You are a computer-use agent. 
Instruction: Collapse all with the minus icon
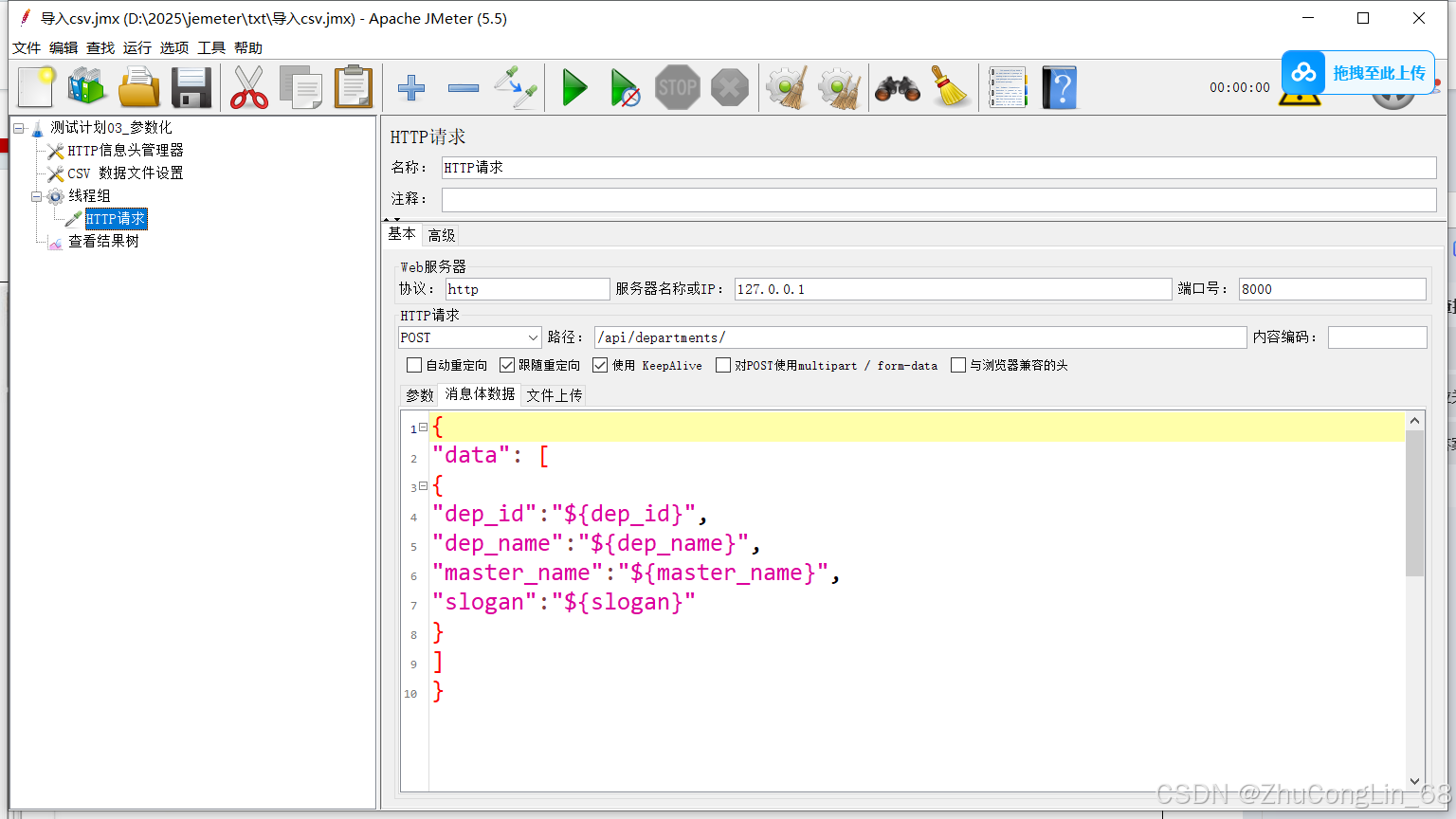464,88
